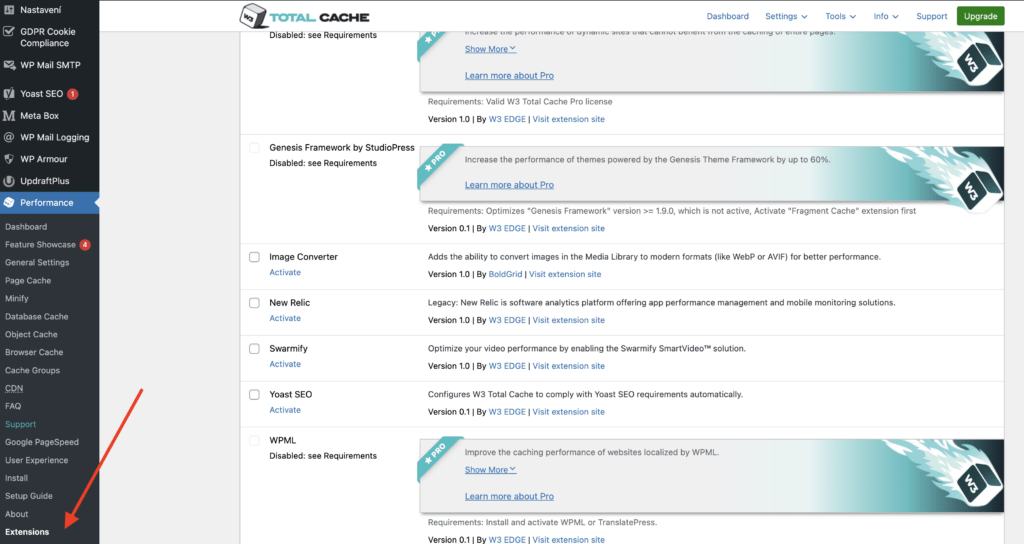Go to Browser Cache settings
This screenshot has width=1024, height=544.
(x=34, y=352)
